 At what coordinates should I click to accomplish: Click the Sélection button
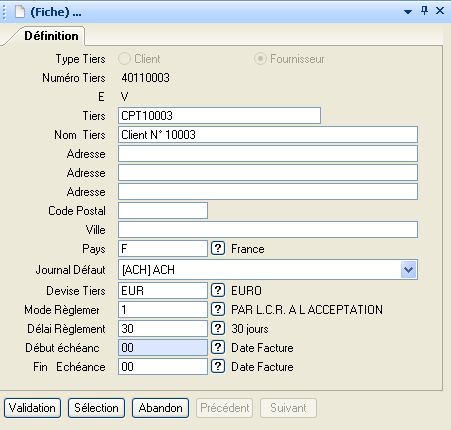click(96, 408)
